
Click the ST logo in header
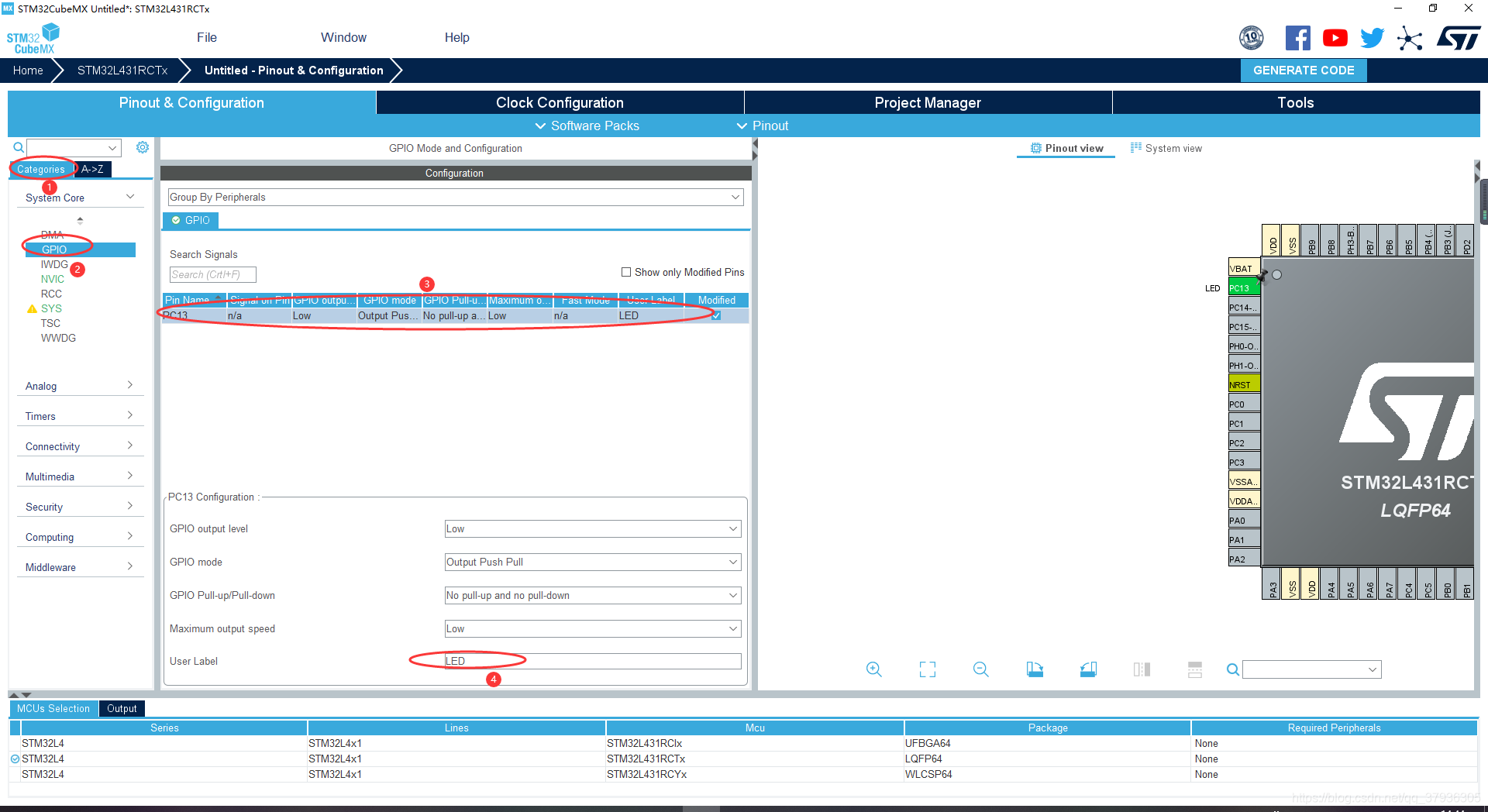[1459, 38]
